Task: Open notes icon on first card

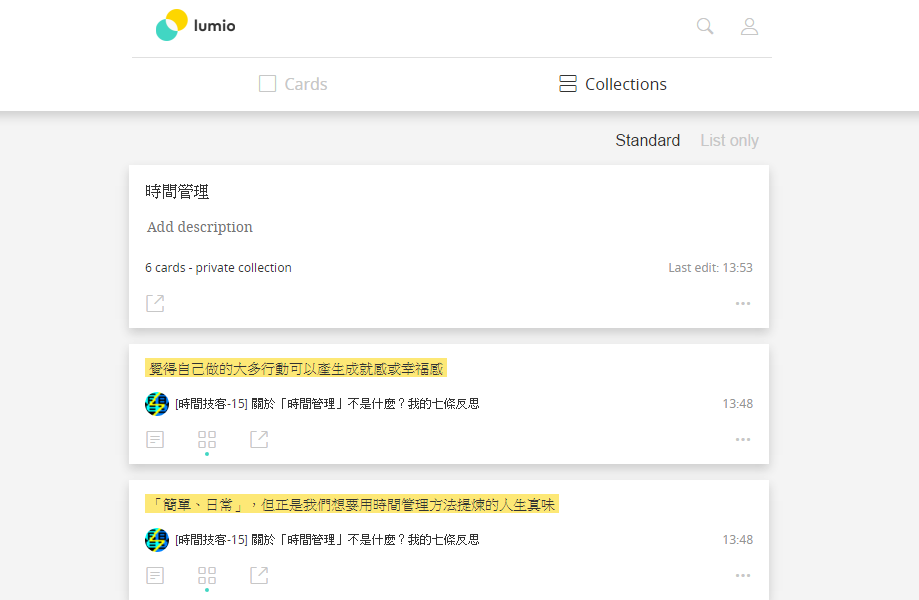Action: click(155, 439)
